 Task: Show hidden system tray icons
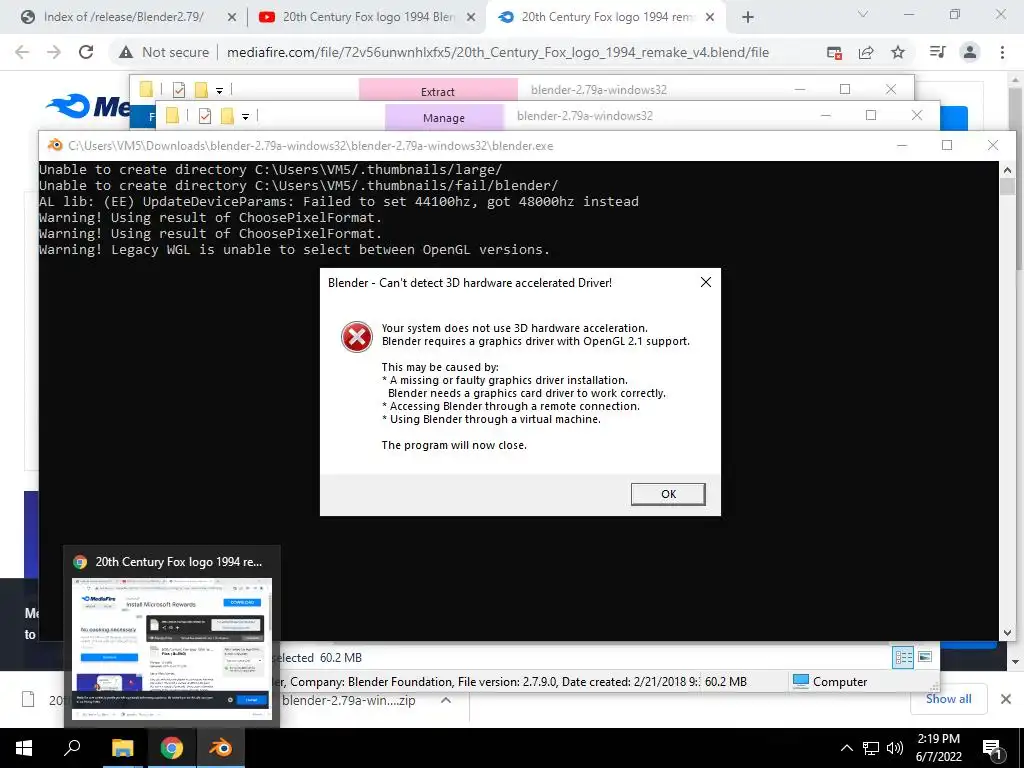coord(846,748)
